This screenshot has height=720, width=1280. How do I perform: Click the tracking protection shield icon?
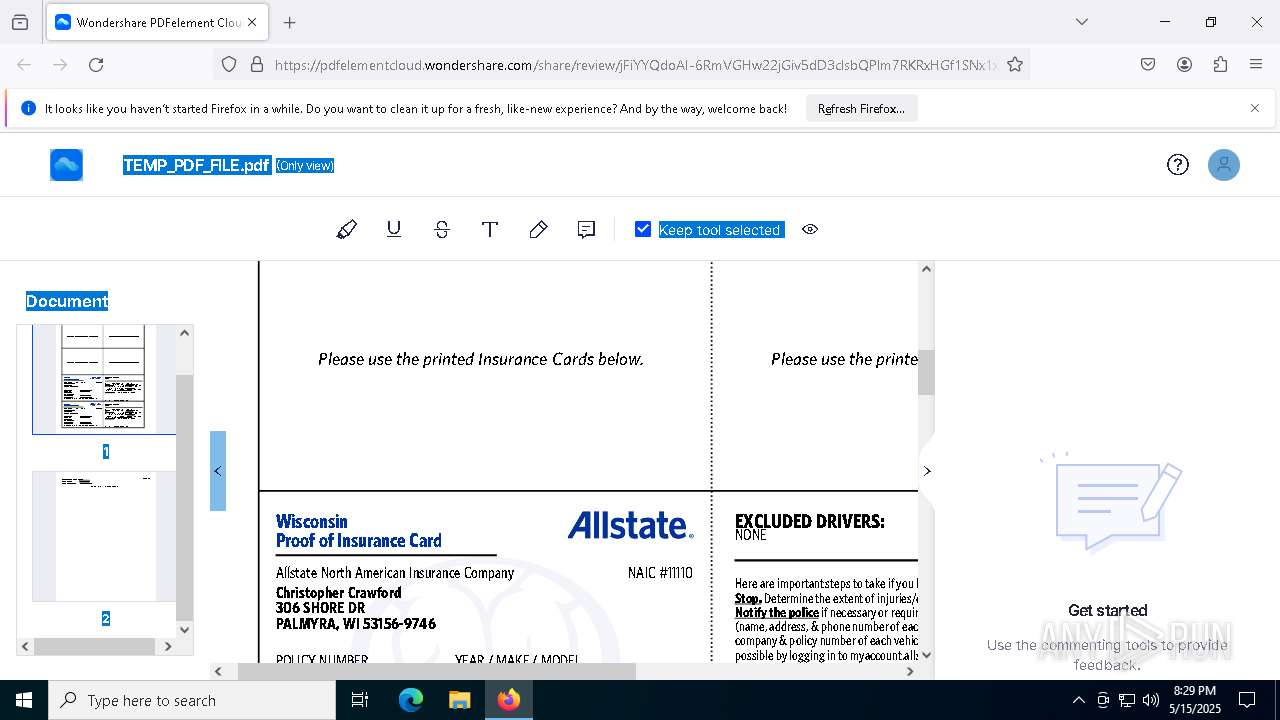[x=229, y=65]
